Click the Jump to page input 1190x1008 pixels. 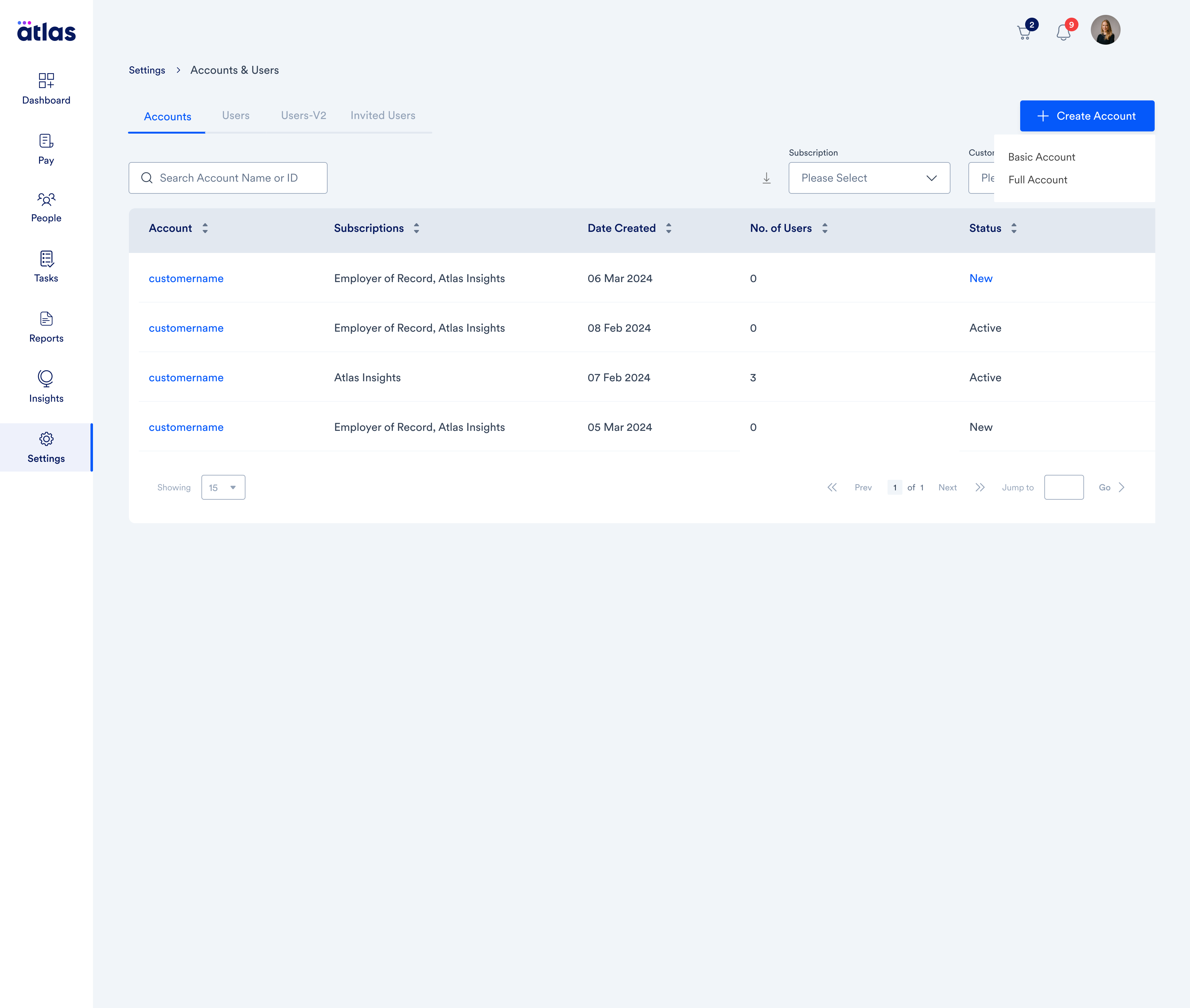[1064, 488]
